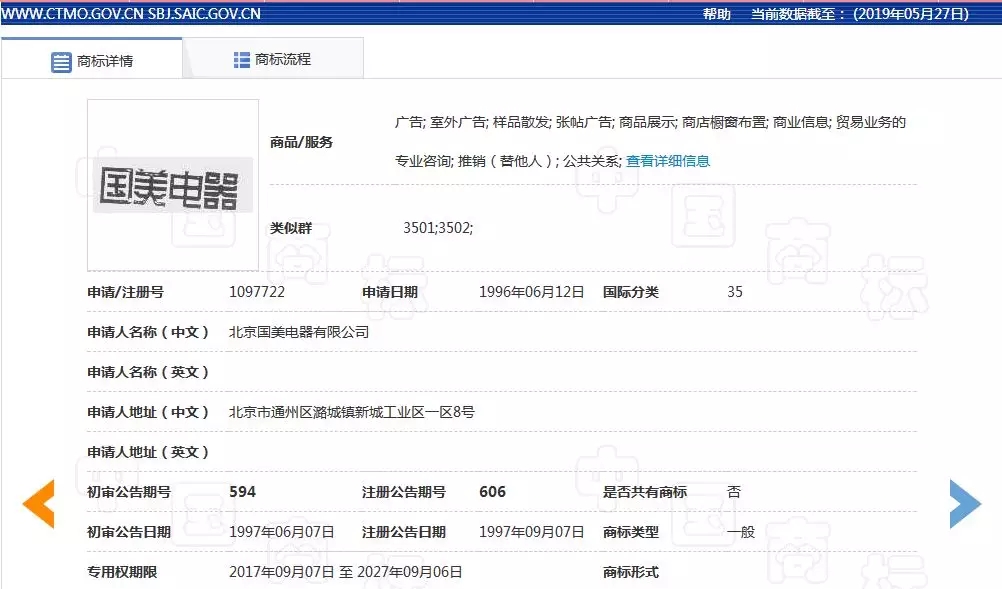The width and height of the screenshot is (1002, 589).
Task: Select exclusive rights period 2017年09月07日 至 2027年09月06日
Action: (x=346, y=572)
